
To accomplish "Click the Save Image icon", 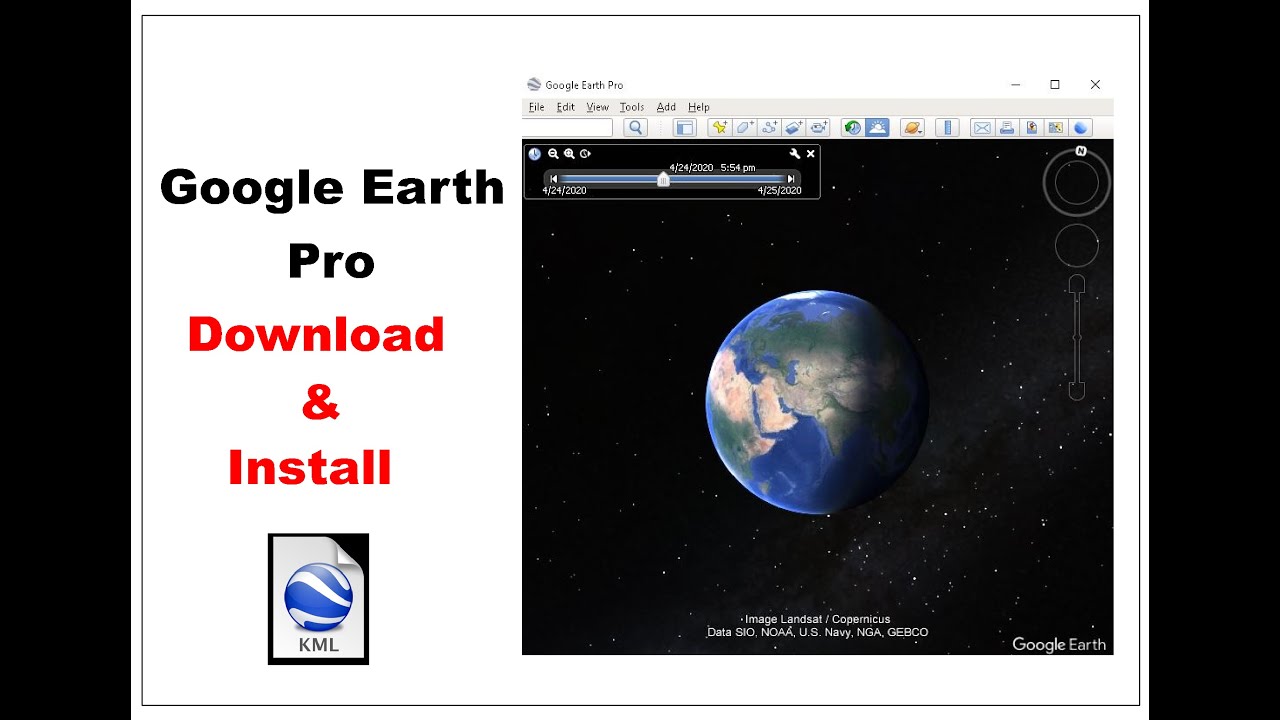I will click(x=1031, y=127).
